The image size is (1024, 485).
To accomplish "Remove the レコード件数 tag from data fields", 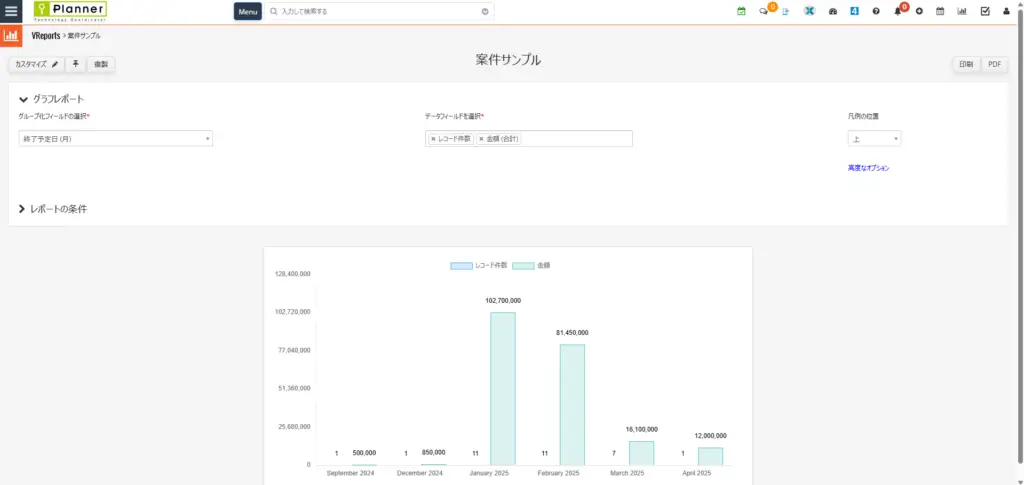I will tap(433, 139).
